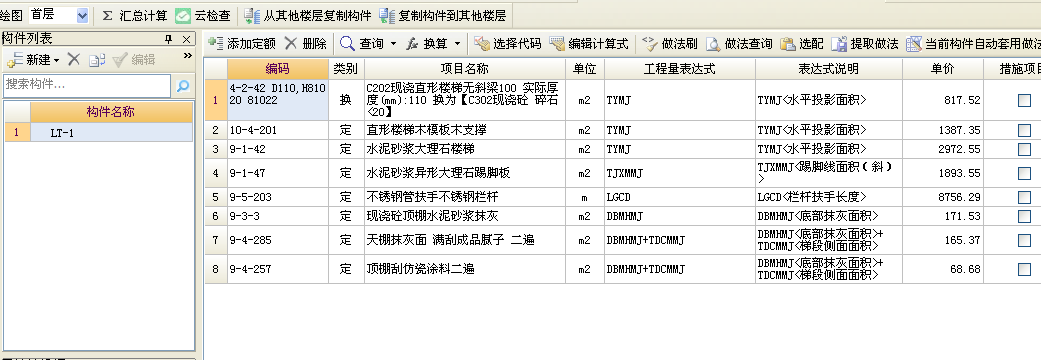
Task: Click the 汇总计算 sum icon
Action: coord(108,15)
